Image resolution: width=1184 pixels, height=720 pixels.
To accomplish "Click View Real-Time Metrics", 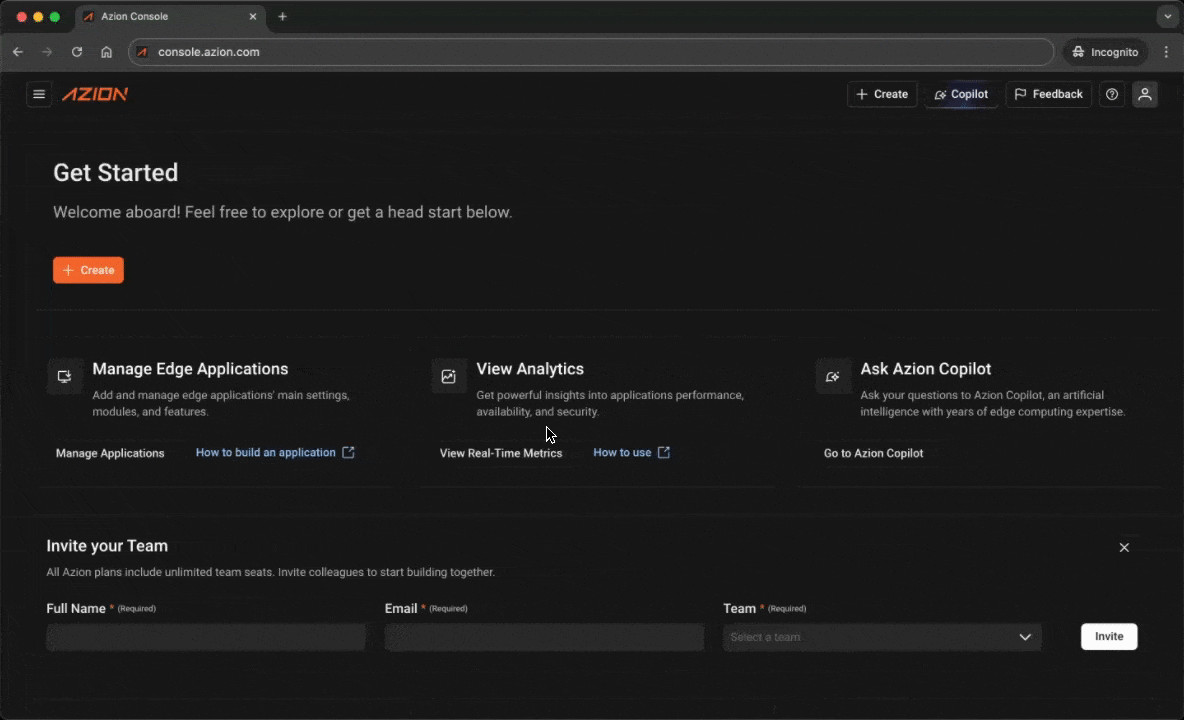I will pos(501,453).
